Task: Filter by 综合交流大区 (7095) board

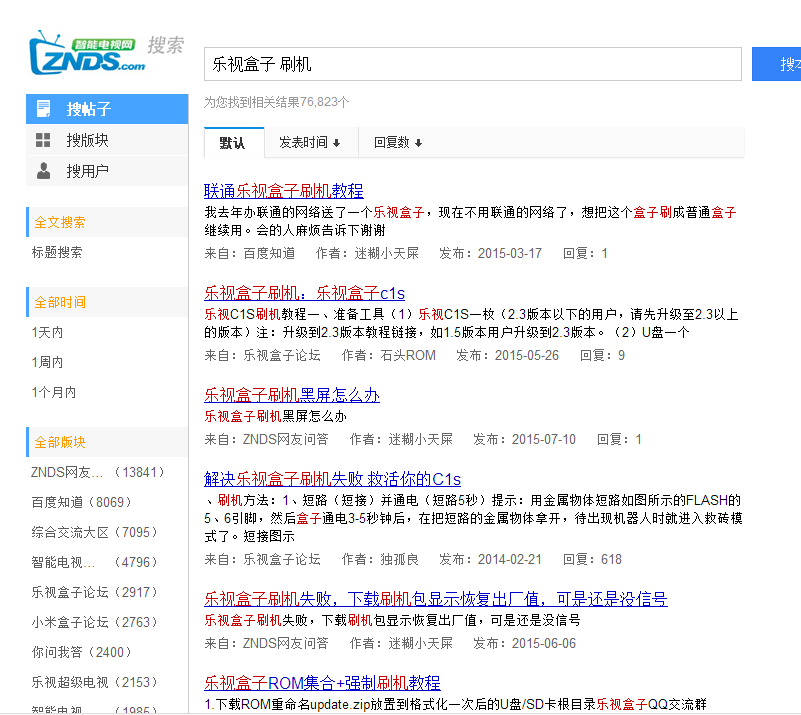Action: [x=95, y=532]
